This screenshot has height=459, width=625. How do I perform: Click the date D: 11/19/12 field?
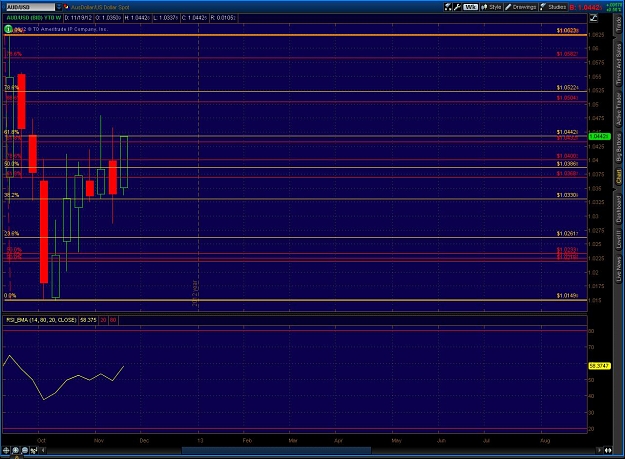coord(78,18)
